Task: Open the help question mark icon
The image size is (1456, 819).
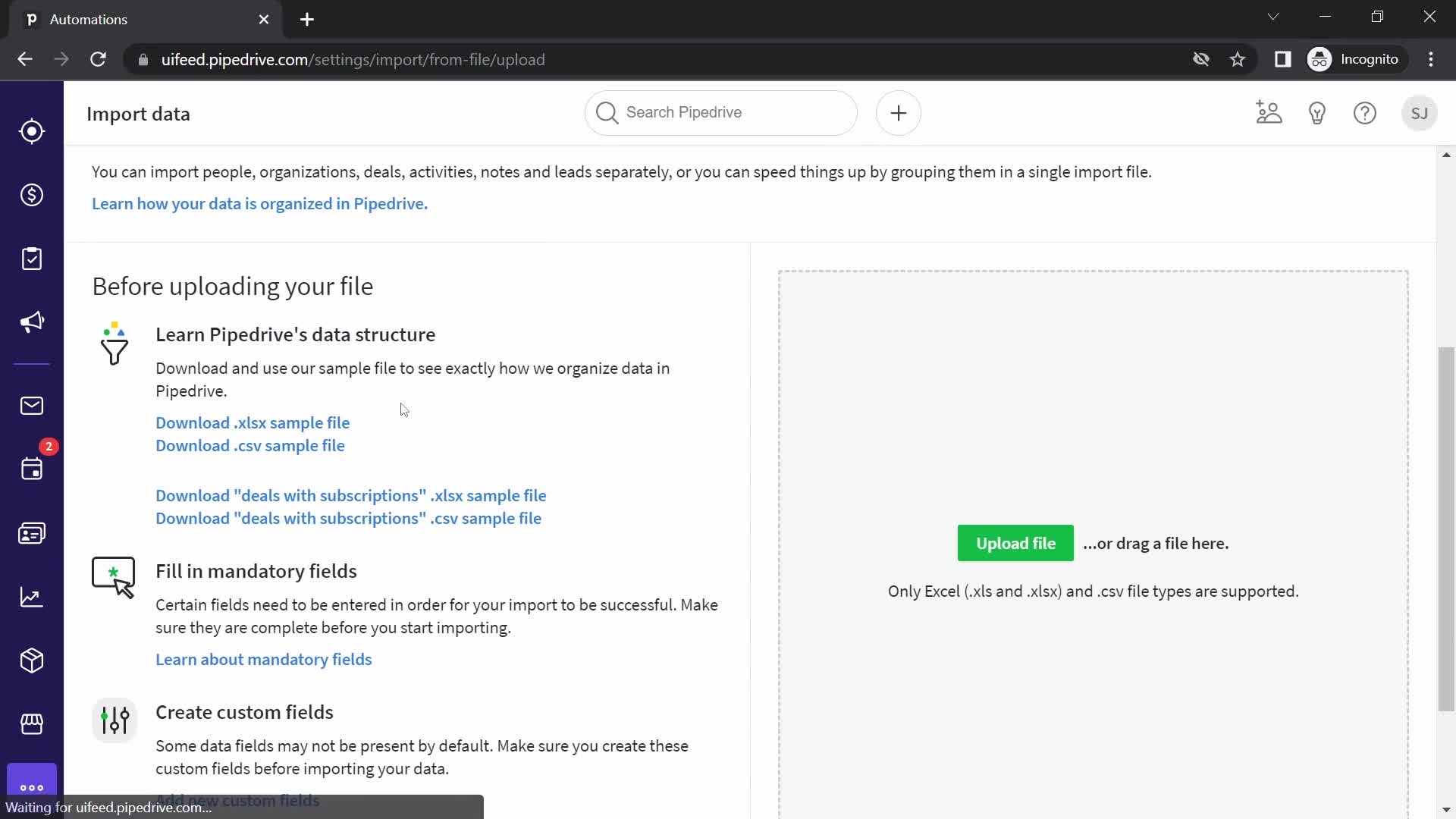Action: pyautogui.click(x=1365, y=113)
